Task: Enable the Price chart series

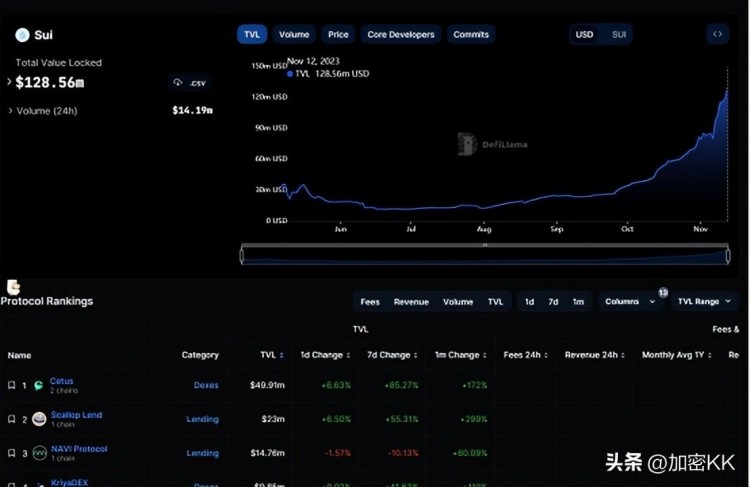Action: pos(338,34)
